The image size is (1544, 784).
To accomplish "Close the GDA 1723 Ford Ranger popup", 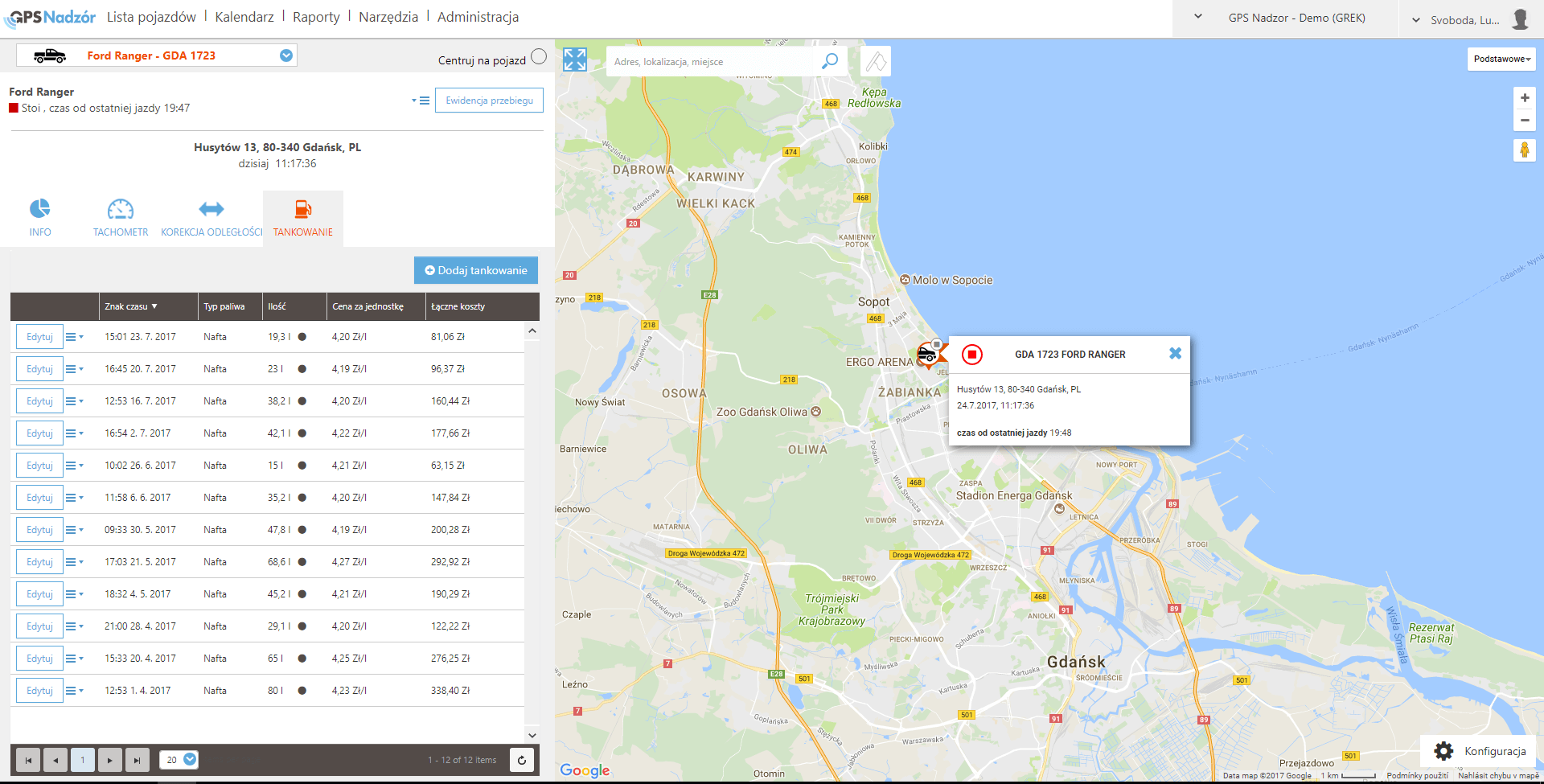I will 1175,354.
